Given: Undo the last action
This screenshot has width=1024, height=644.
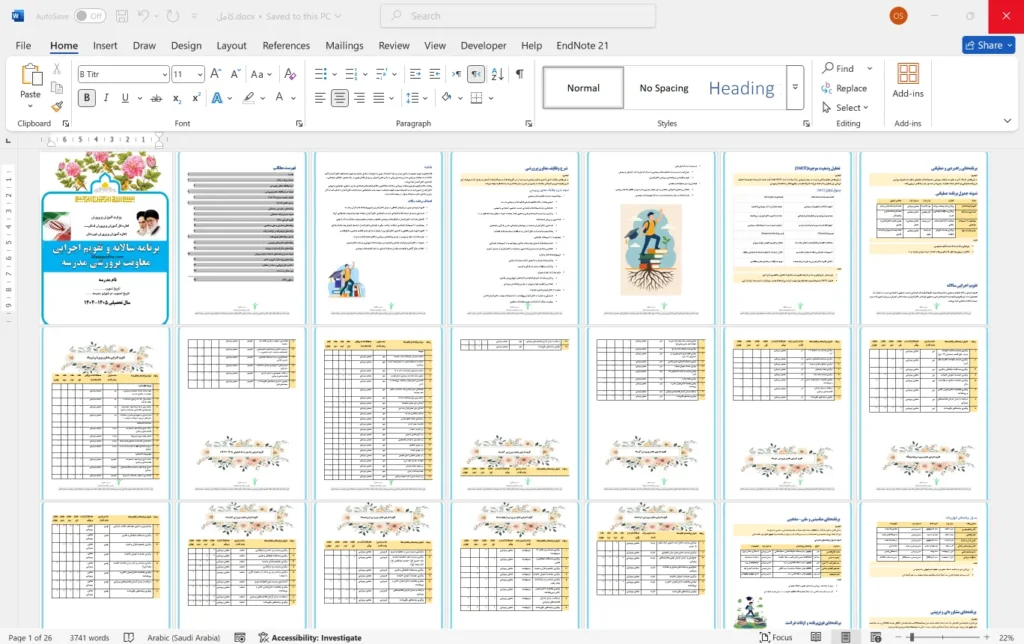Looking at the screenshot, I should [143, 16].
